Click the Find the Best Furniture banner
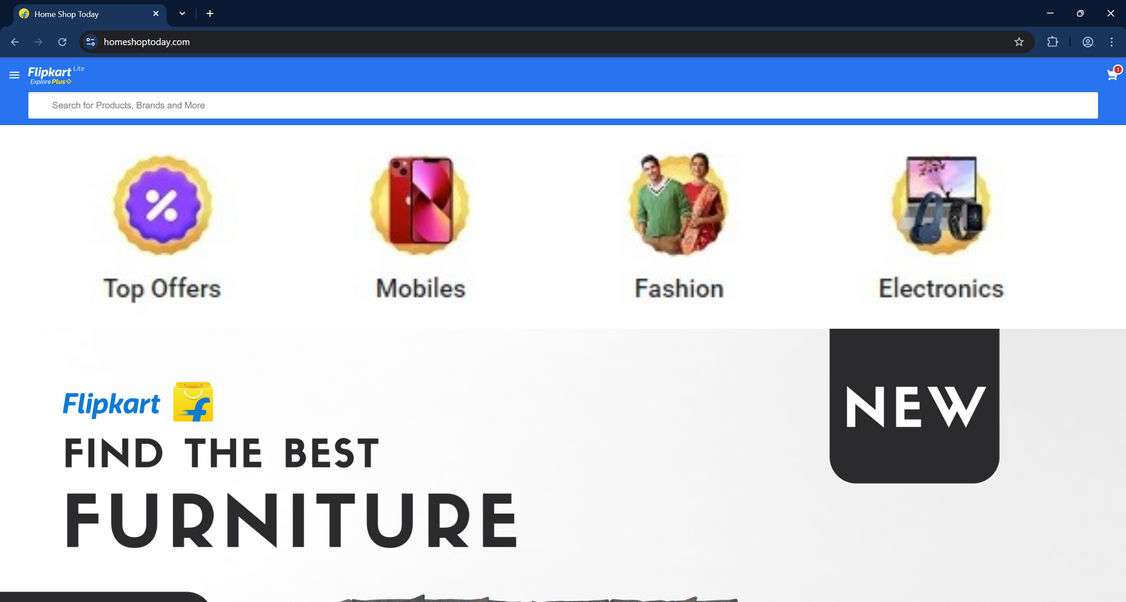This screenshot has width=1126, height=602. pyautogui.click(x=563, y=466)
